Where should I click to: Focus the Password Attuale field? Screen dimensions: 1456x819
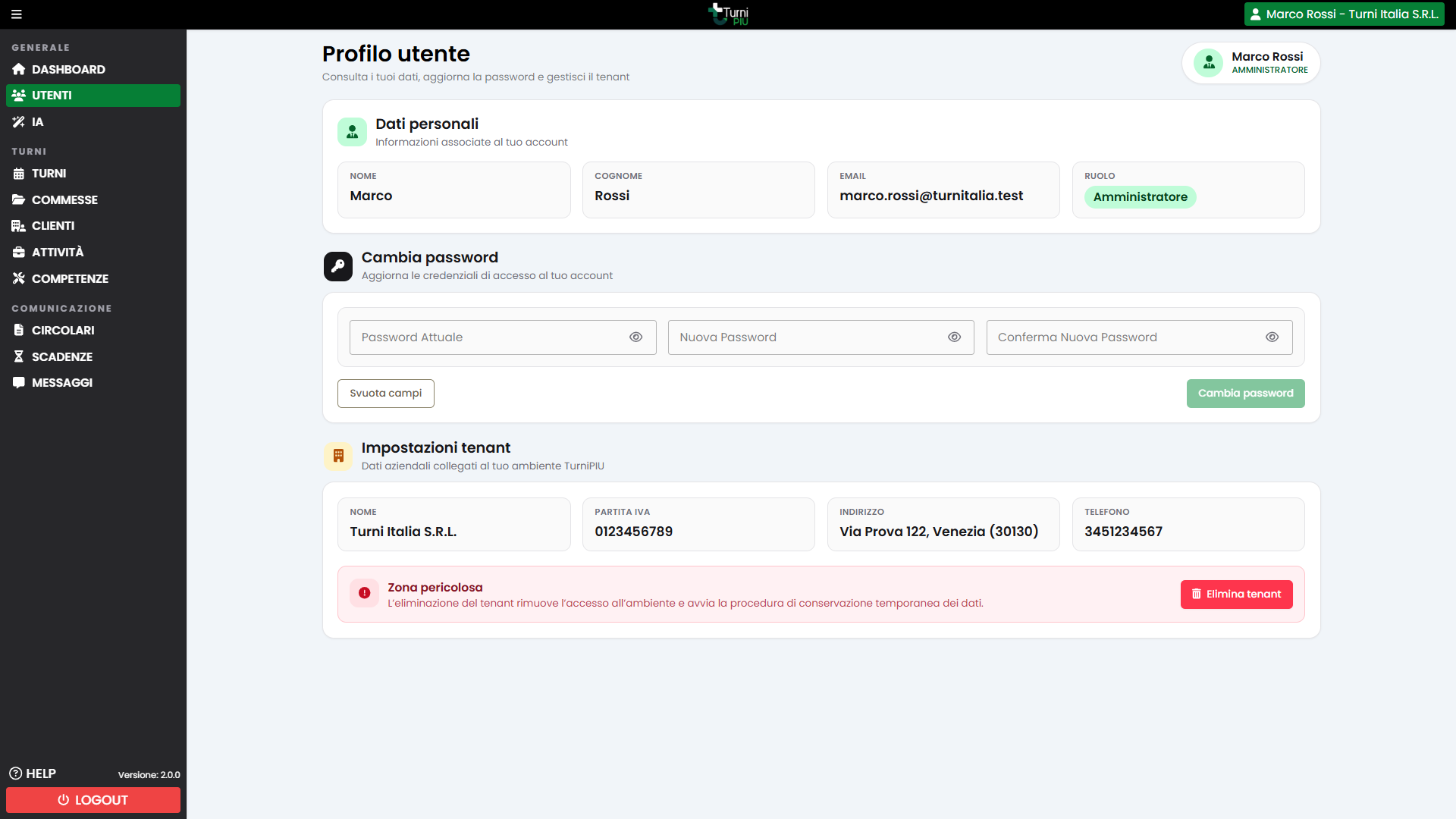coord(503,337)
